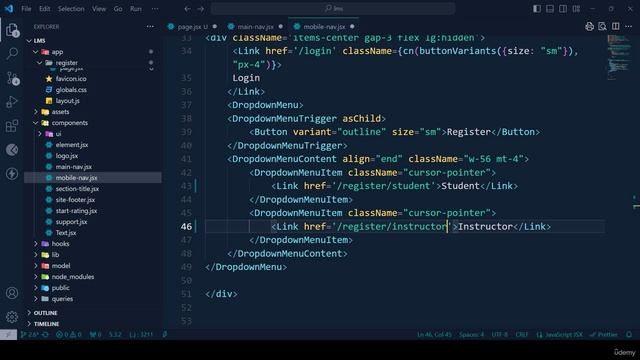Collapse the LMS root folder

29,41
